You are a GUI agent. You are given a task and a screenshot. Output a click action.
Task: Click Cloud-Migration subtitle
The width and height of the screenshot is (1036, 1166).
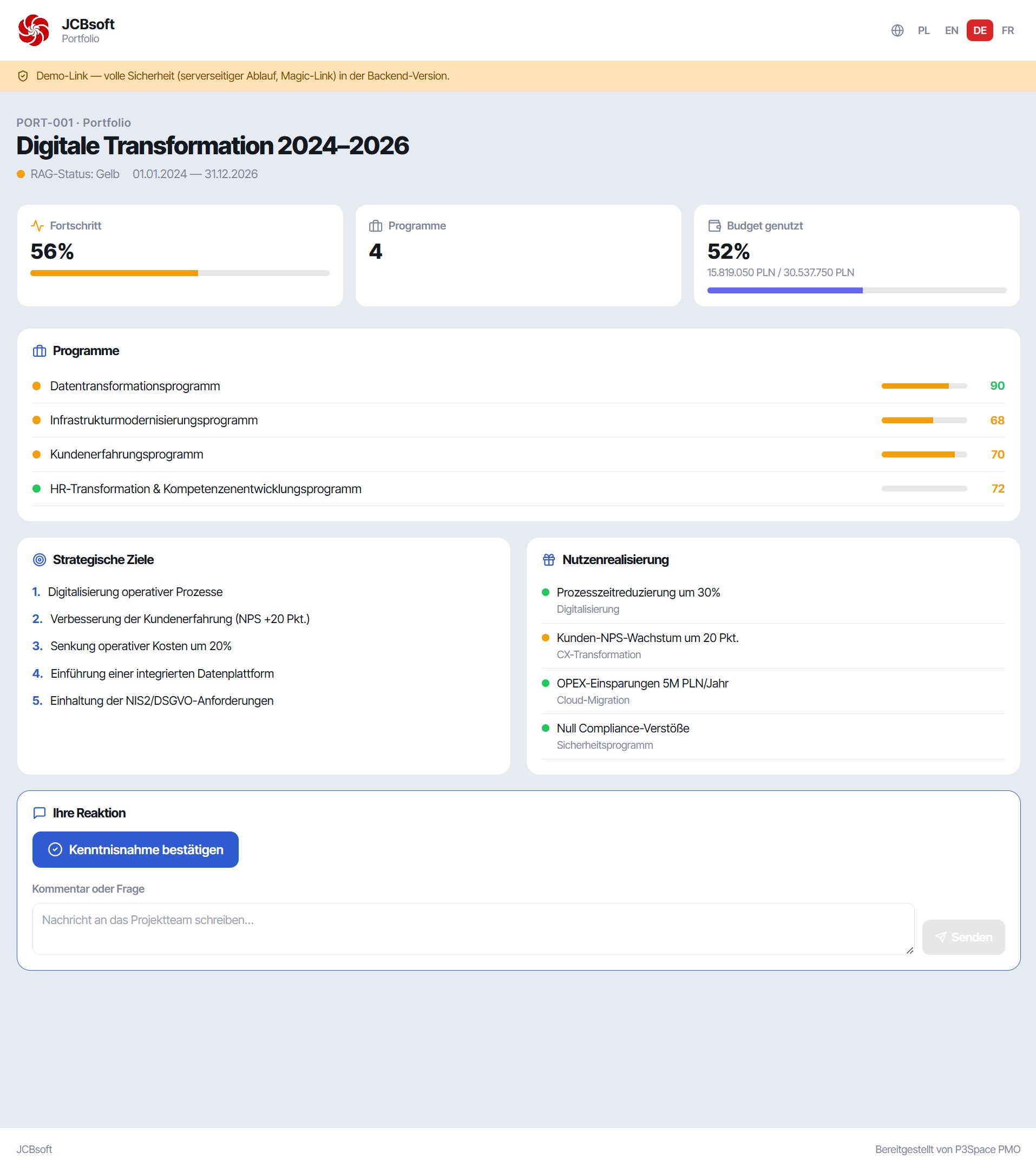click(x=593, y=700)
